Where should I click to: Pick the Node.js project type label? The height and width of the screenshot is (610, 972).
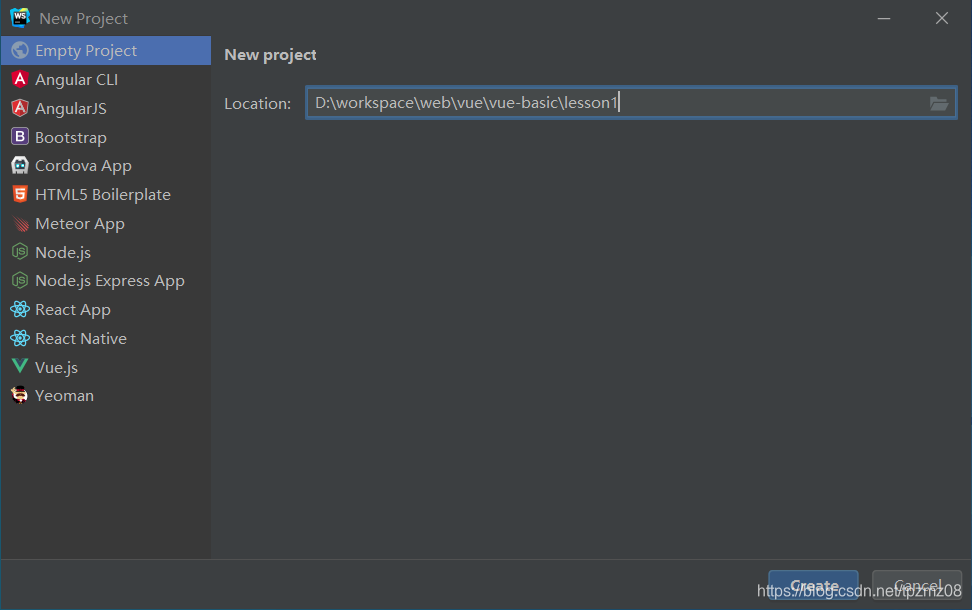(x=63, y=253)
